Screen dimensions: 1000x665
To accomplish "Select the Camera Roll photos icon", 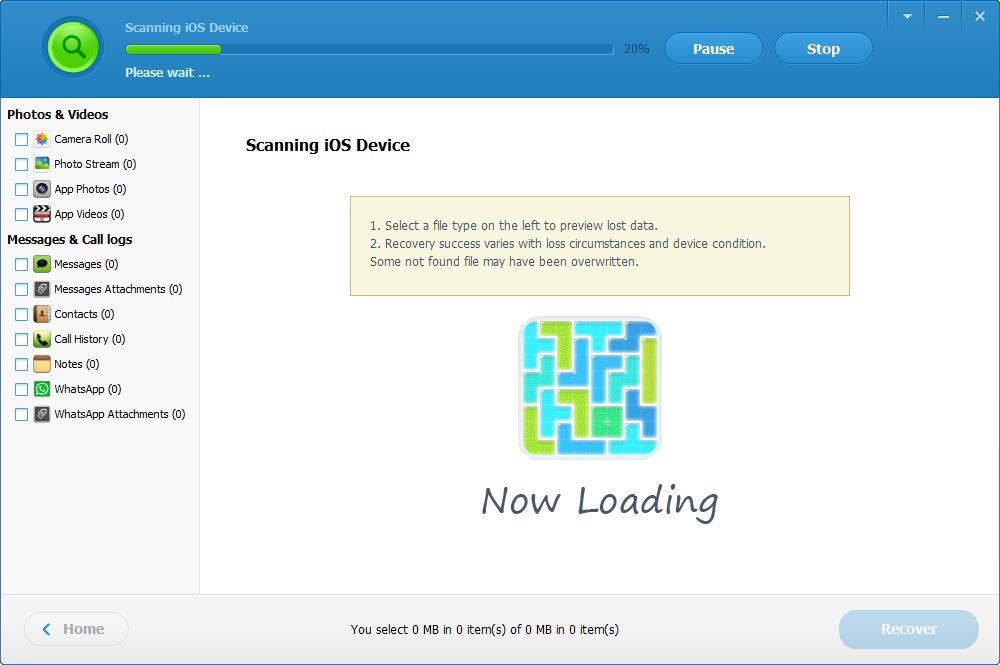I will click(x=40, y=139).
